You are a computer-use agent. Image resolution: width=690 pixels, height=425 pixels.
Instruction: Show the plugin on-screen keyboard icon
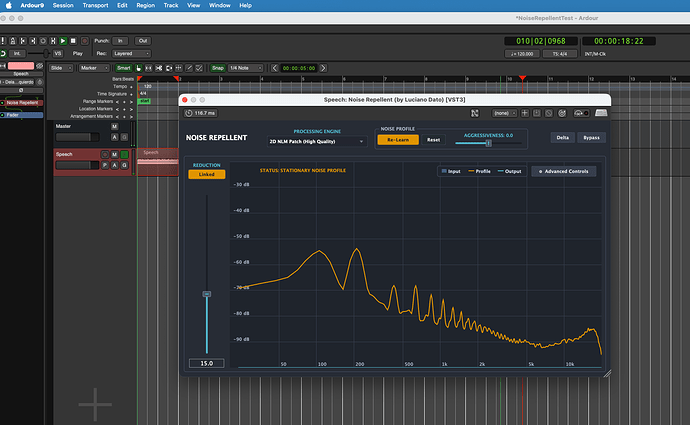[x=601, y=113]
